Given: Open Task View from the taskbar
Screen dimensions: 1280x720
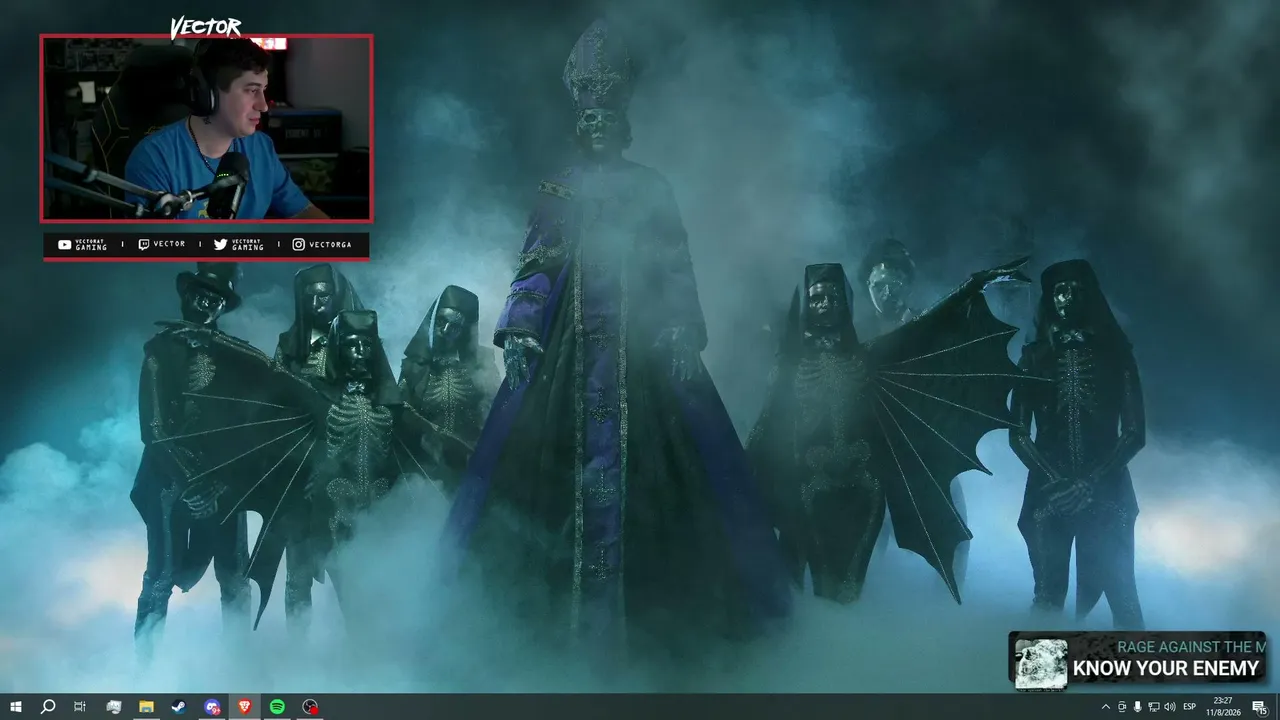Looking at the screenshot, I should pos(80,707).
